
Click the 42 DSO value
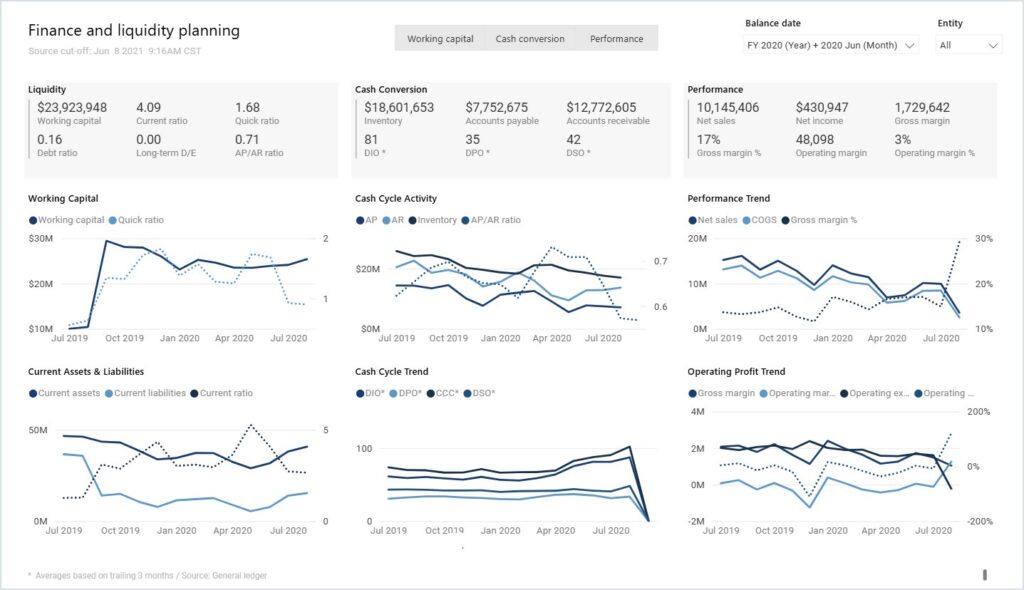tap(573, 140)
